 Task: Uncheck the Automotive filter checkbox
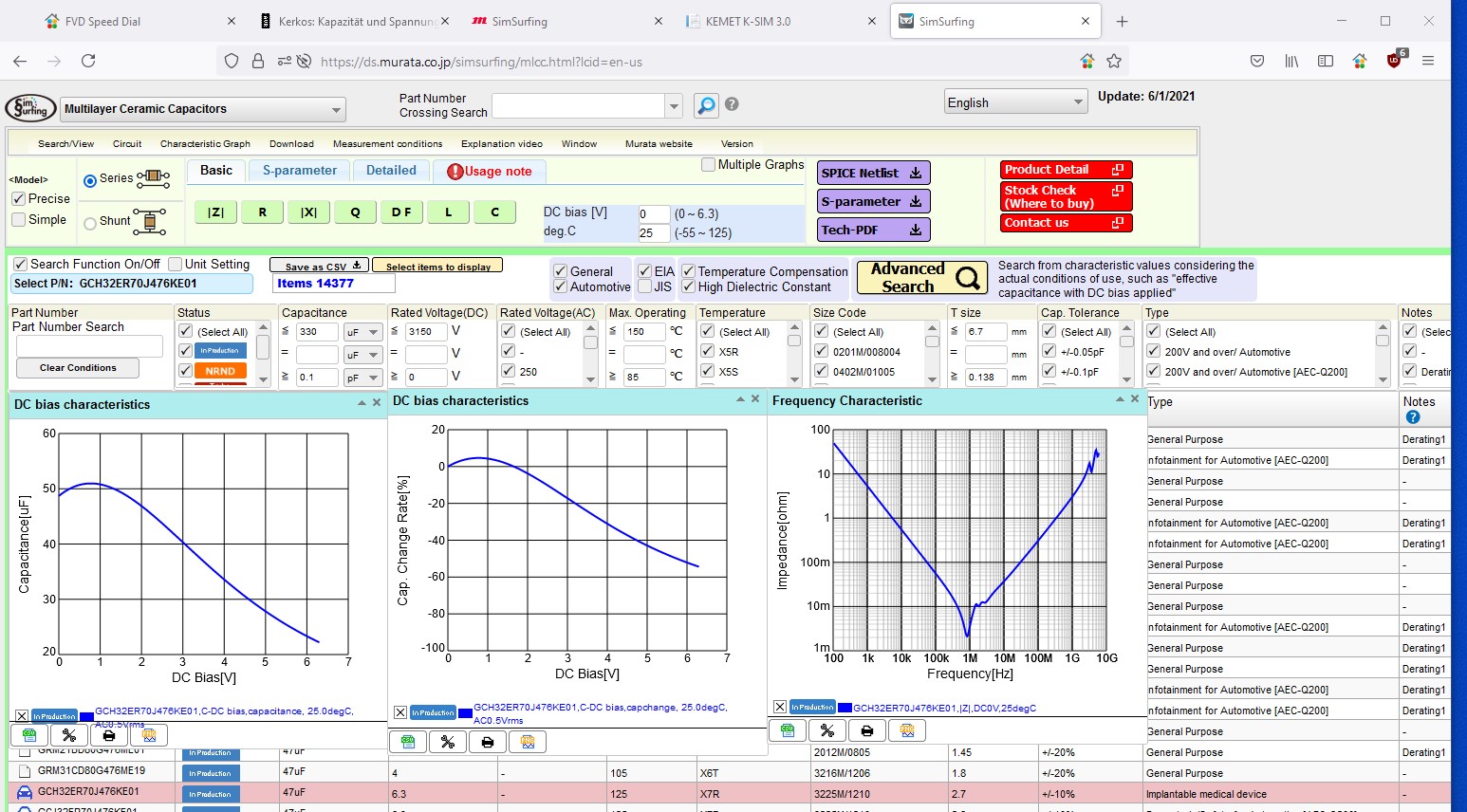pyautogui.click(x=560, y=286)
